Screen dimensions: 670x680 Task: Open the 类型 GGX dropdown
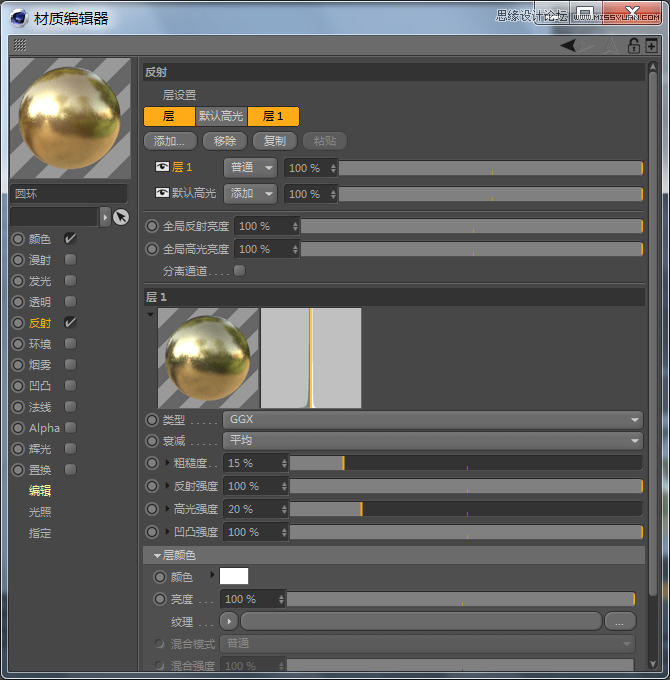pos(431,420)
